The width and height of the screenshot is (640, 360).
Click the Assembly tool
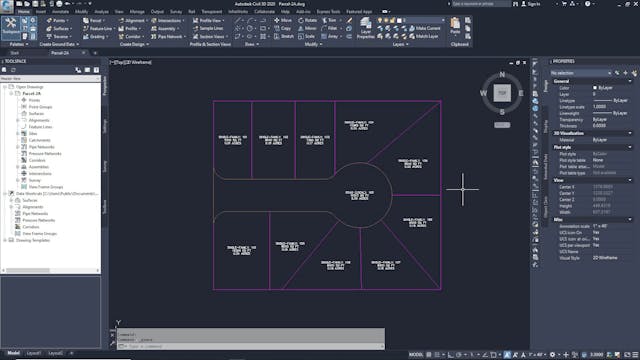(164, 29)
